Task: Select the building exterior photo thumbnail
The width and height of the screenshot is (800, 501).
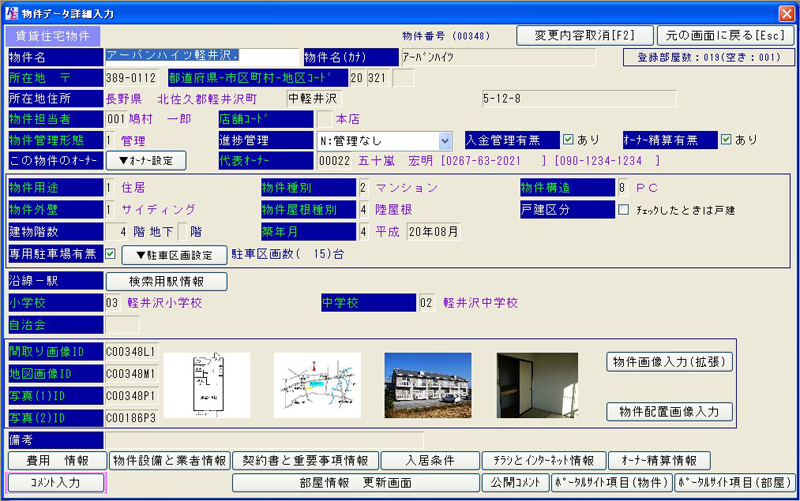Action: pyautogui.click(x=427, y=385)
